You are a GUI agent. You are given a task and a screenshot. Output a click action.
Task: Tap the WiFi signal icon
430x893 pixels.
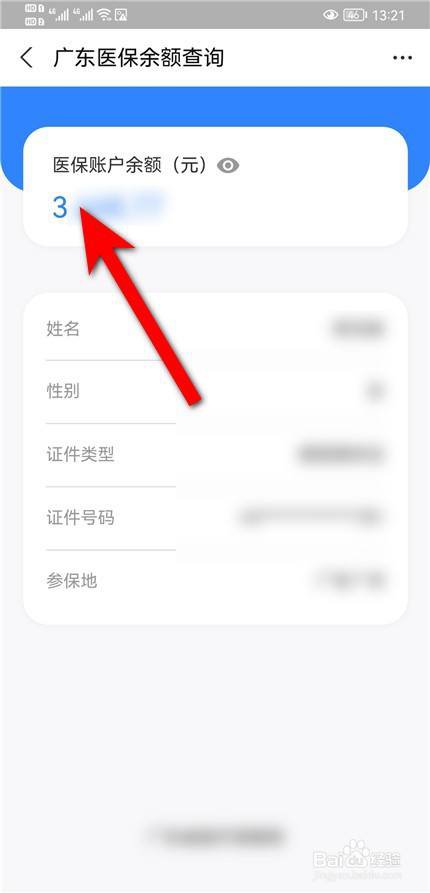[x=104, y=15]
